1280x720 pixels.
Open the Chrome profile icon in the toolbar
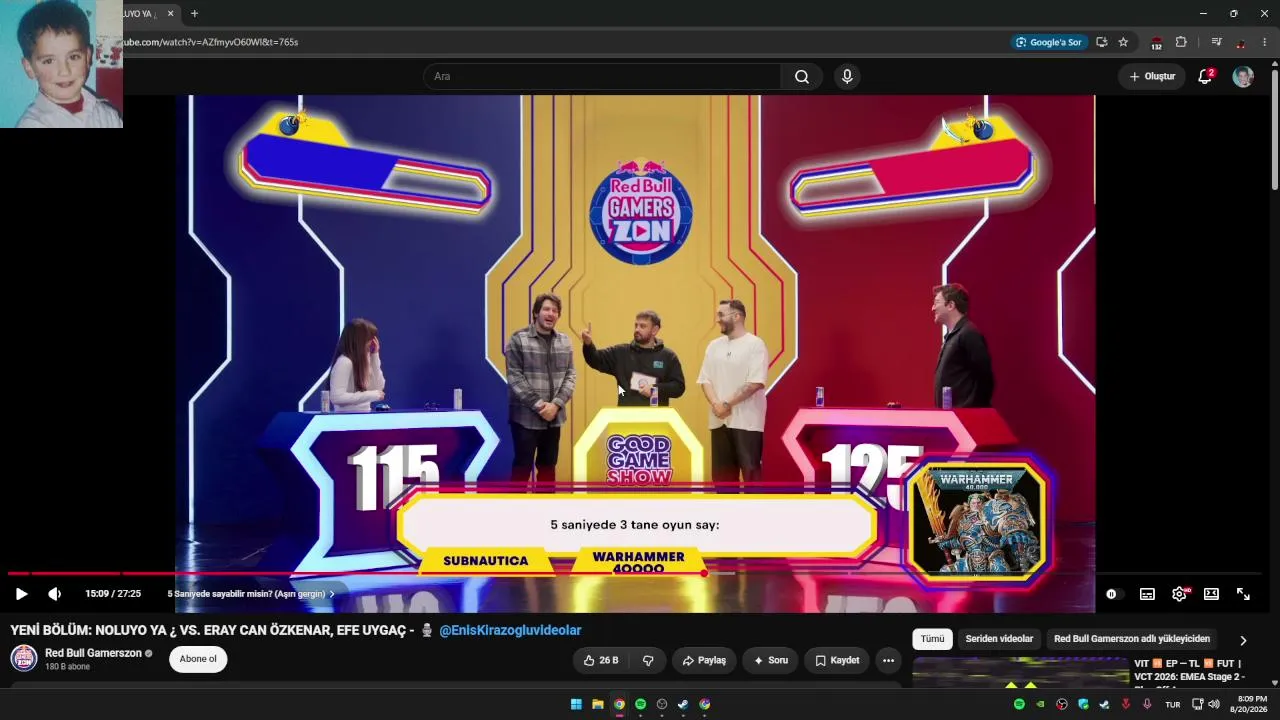[1241, 42]
